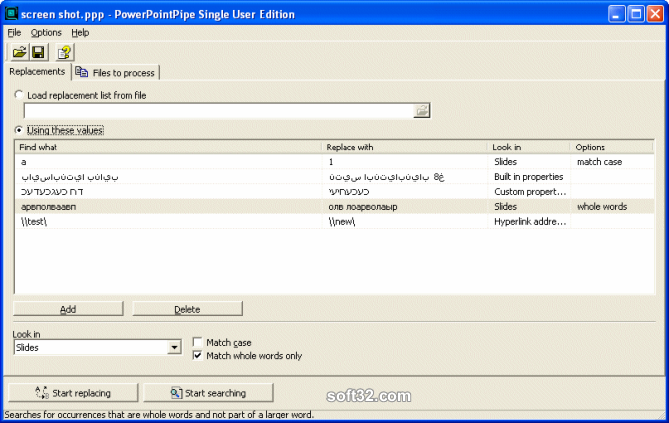
Task: Expand the Look in dropdown
Action: (x=174, y=347)
